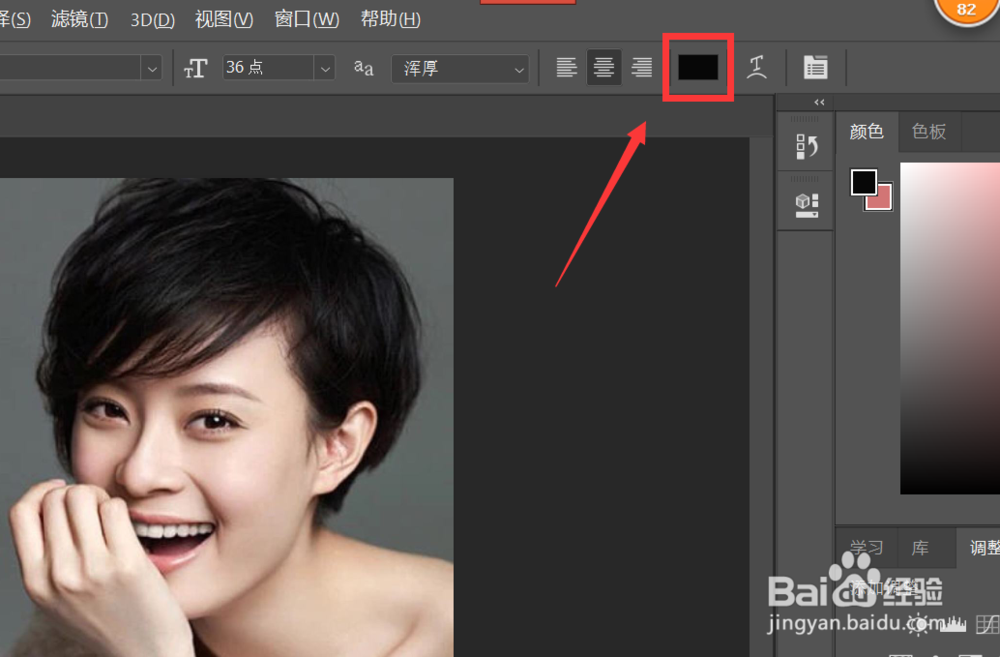Screen dimensions: 1000x657
Task: Open the 滤镜 menu
Action: click(x=79, y=19)
